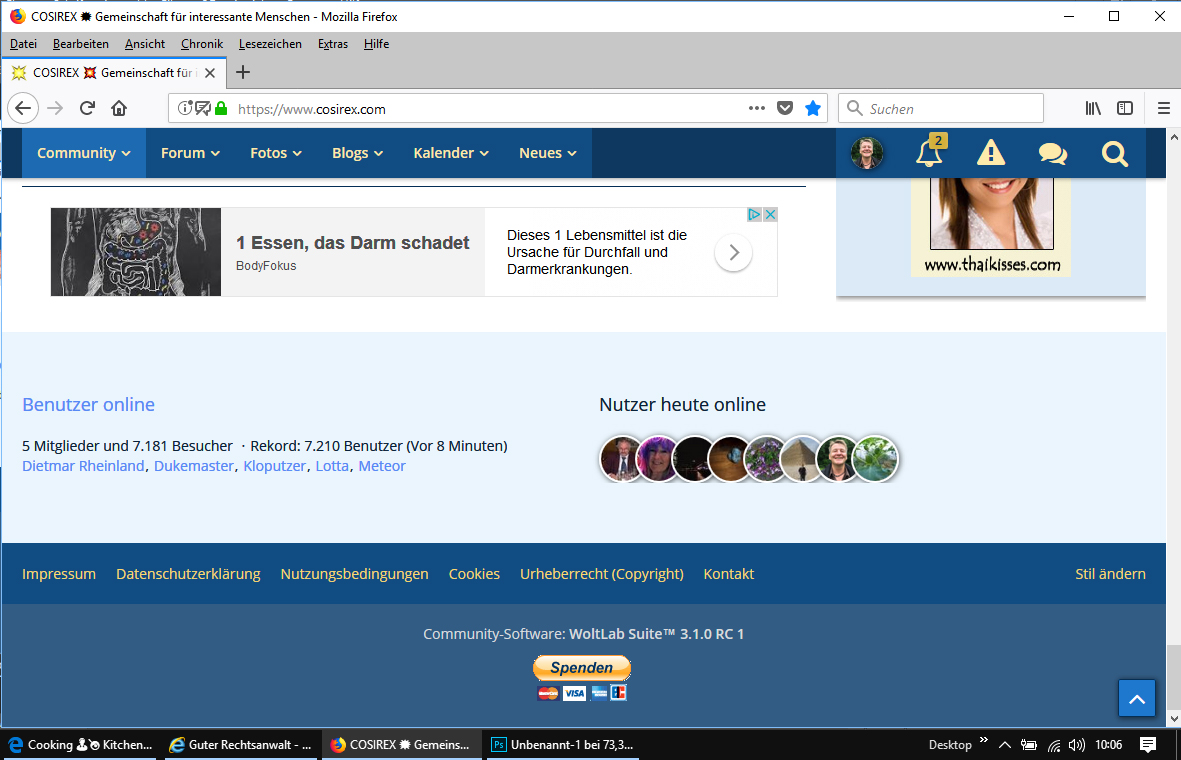Open the Lesezeichen menu
The image size is (1181, 760).
click(x=270, y=44)
